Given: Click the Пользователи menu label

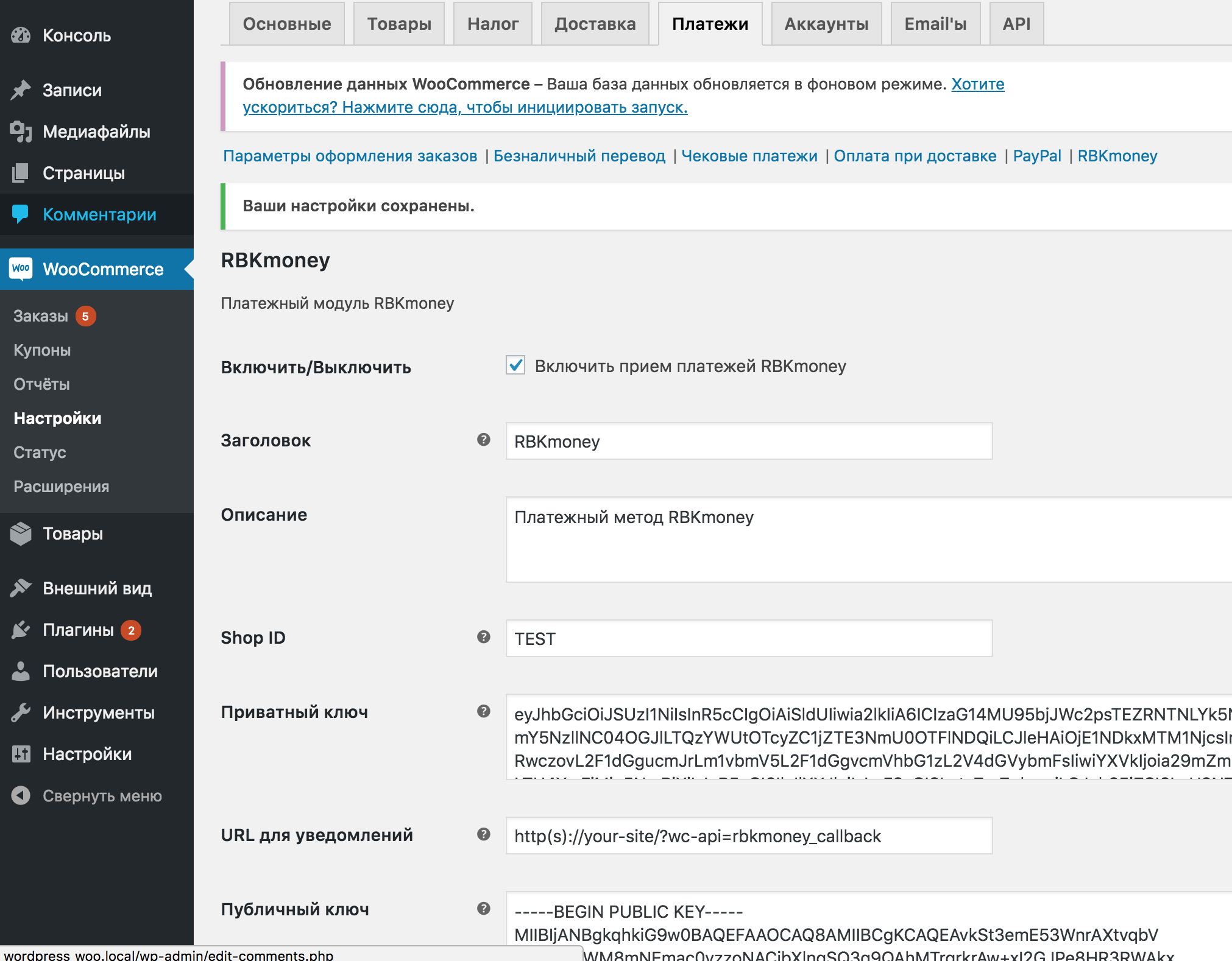Looking at the screenshot, I should coord(100,672).
